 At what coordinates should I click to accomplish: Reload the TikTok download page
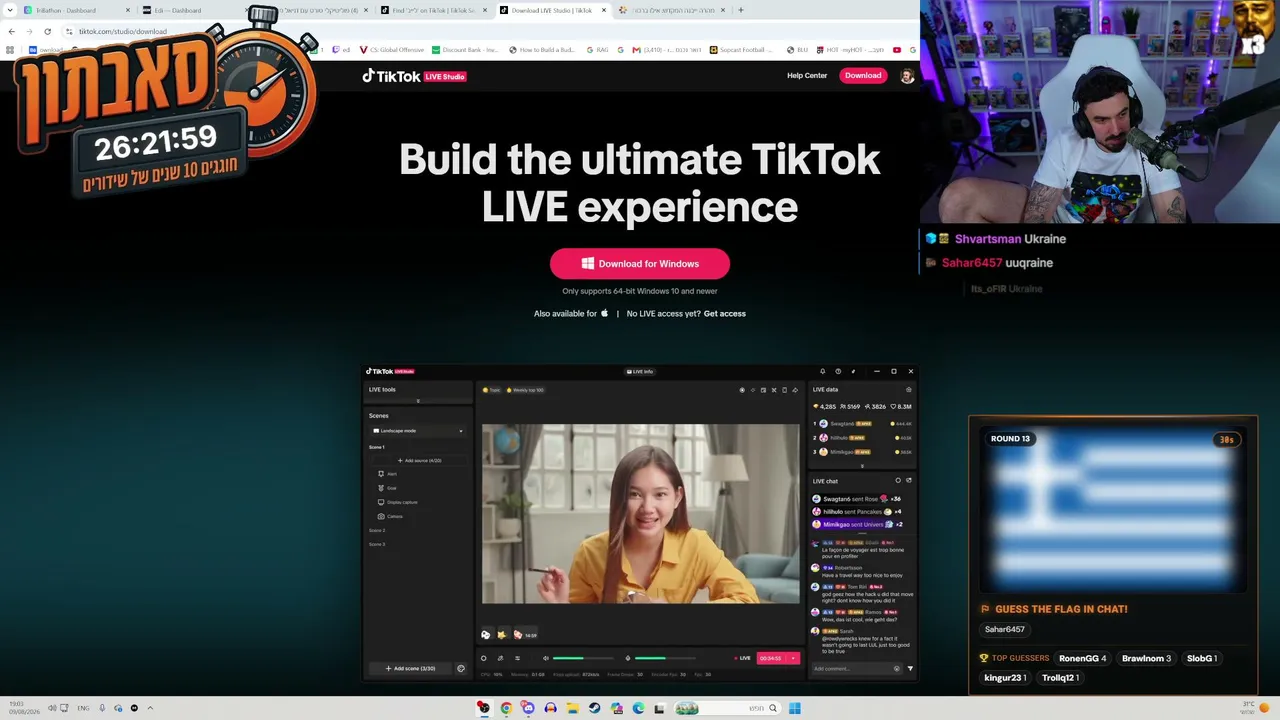[x=47, y=31]
